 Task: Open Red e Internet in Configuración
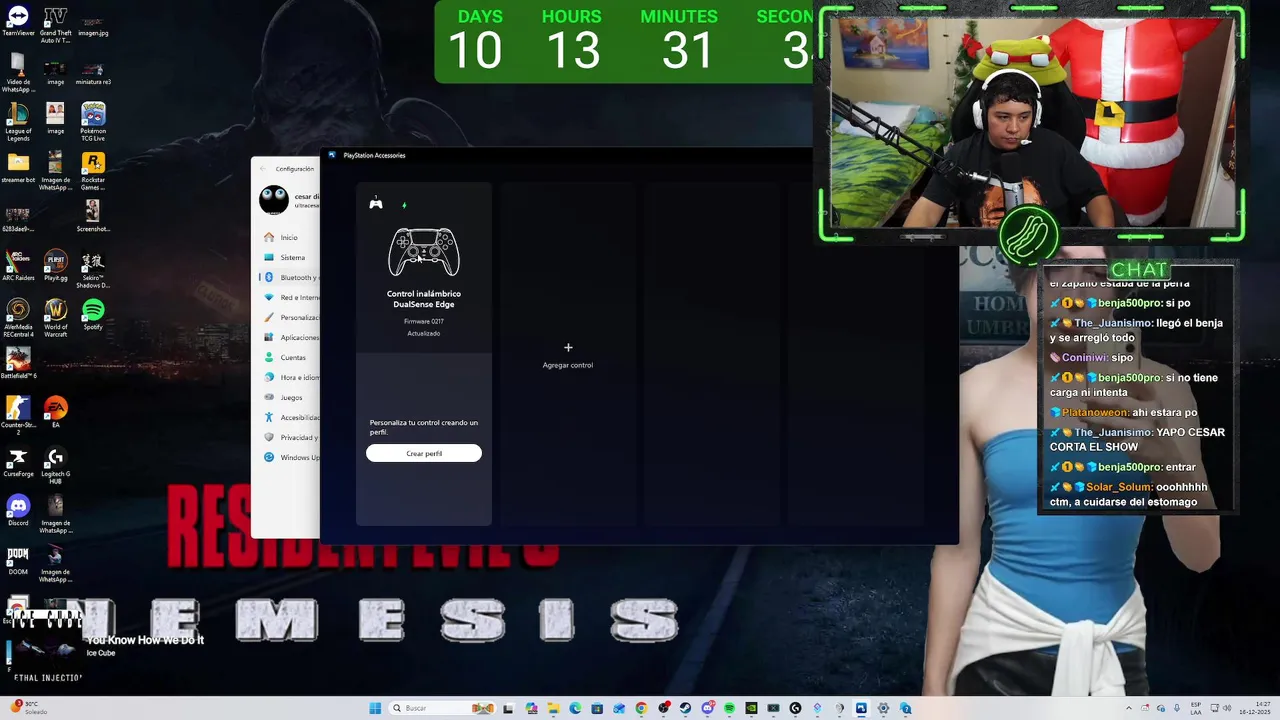(288, 297)
